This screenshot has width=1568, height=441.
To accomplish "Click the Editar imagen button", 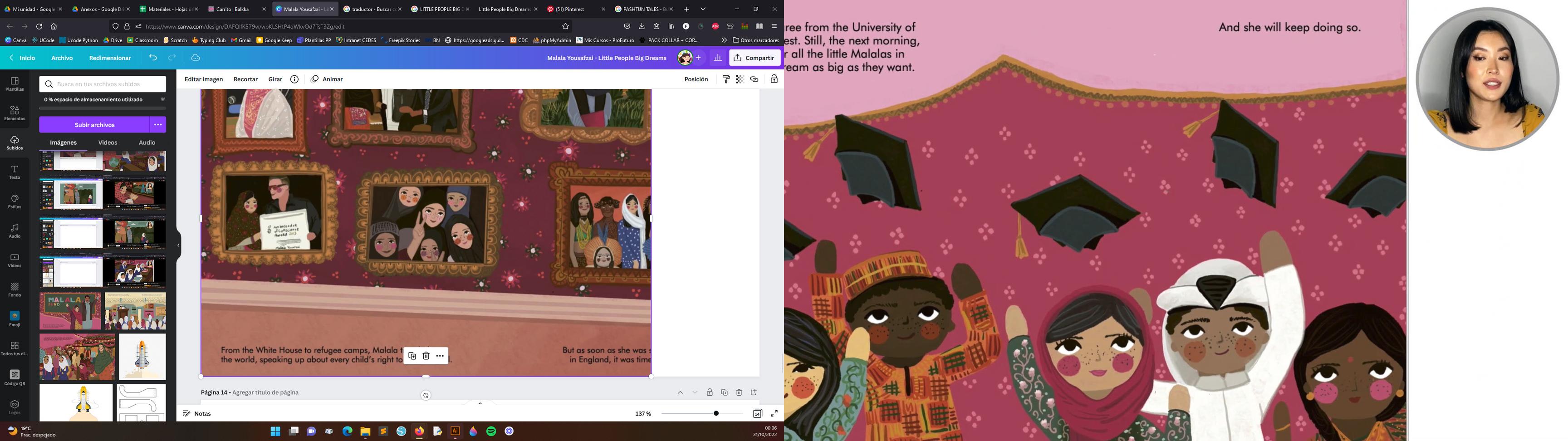I will [204, 79].
